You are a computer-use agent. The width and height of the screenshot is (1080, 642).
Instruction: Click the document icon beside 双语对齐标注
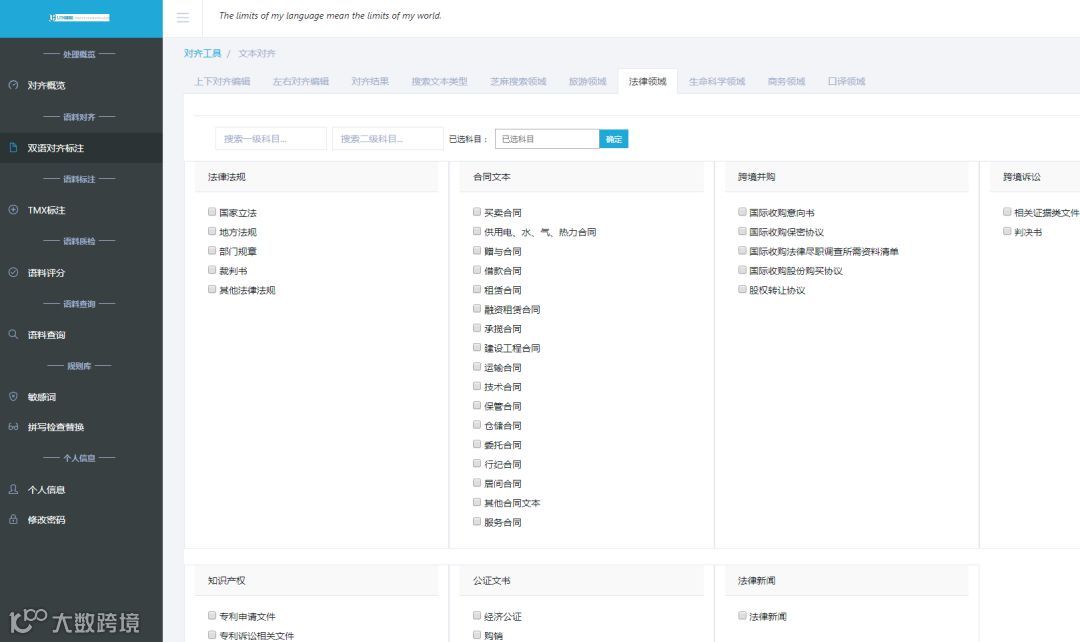[x=13, y=147]
